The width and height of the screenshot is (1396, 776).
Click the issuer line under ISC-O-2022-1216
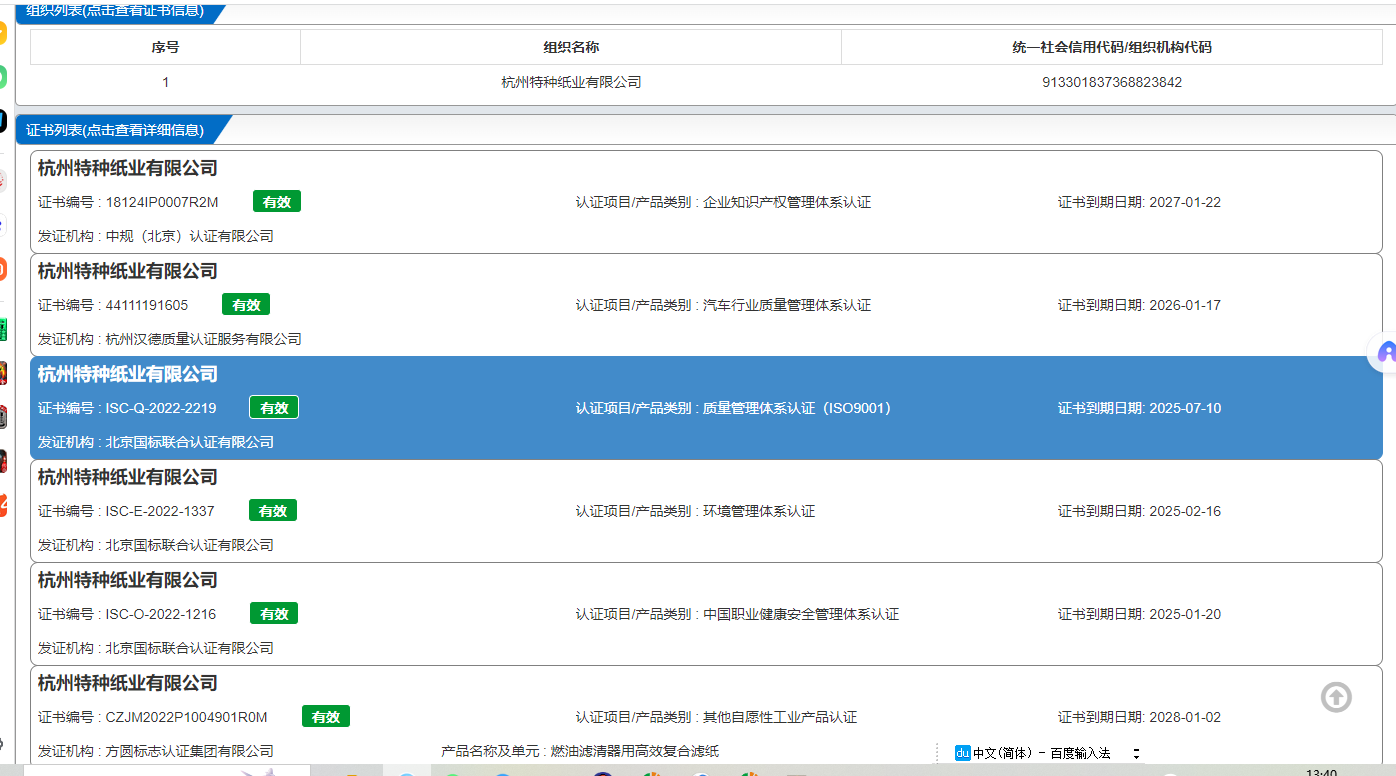coord(156,648)
